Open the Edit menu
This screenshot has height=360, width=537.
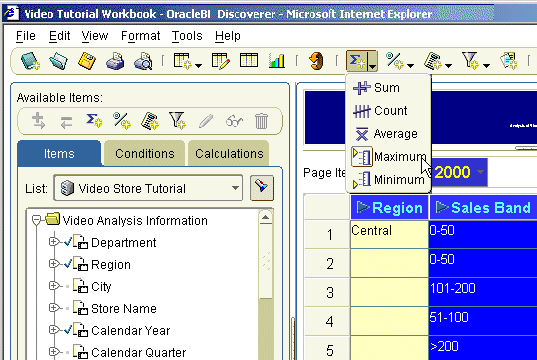tap(60, 36)
